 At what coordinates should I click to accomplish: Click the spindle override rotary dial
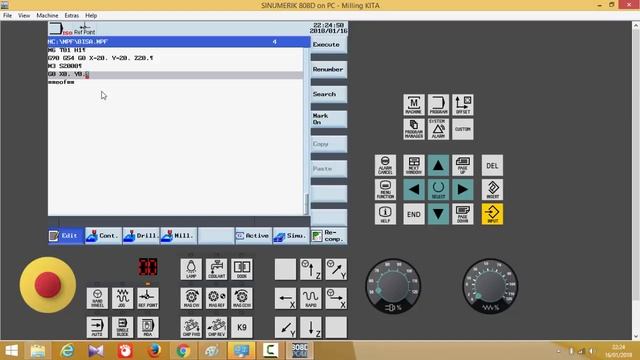(393, 285)
